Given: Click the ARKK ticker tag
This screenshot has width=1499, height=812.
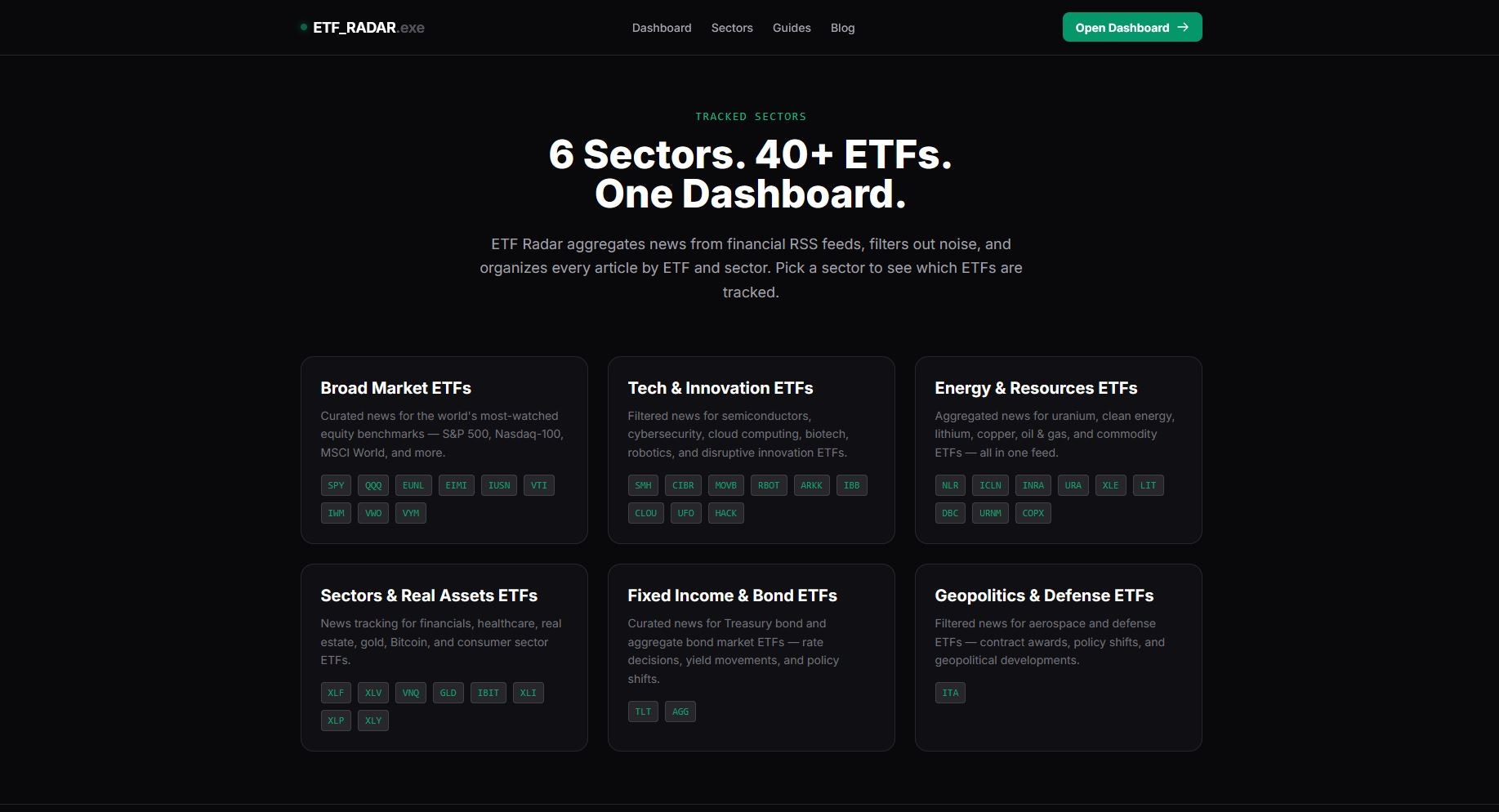Looking at the screenshot, I should (x=812, y=485).
